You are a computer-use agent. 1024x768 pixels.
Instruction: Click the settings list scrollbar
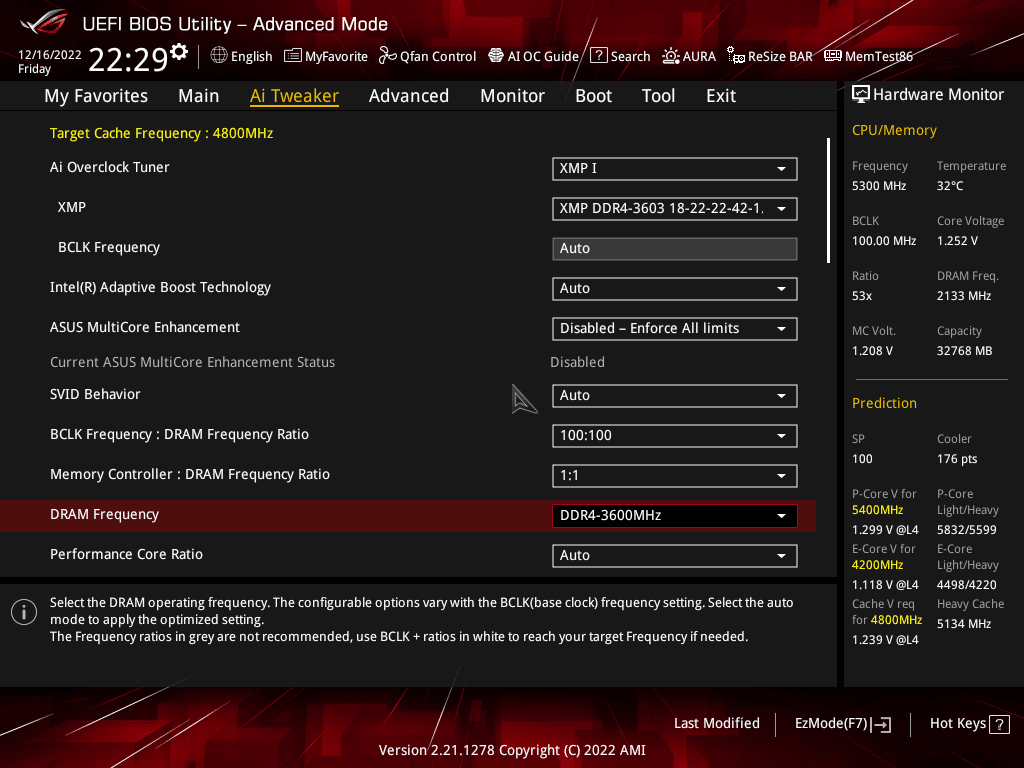tap(828, 200)
